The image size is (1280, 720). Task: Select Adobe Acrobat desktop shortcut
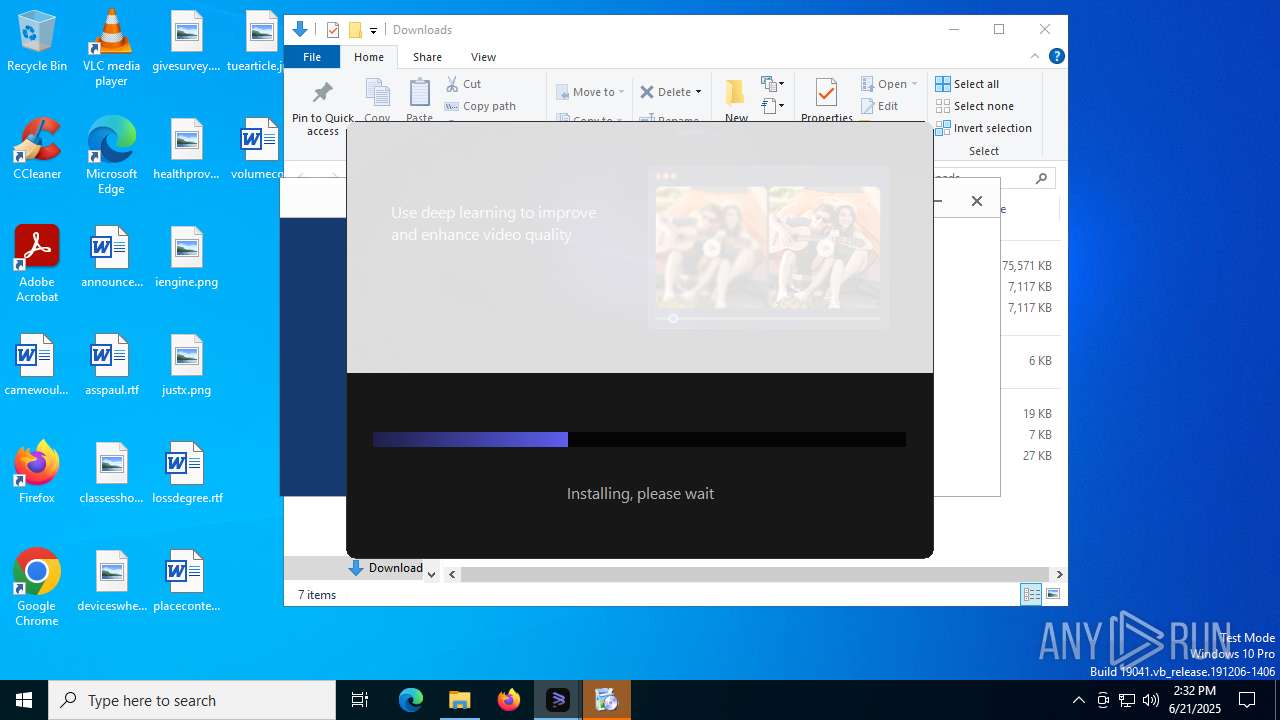pyautogui.click(x=37, y=264)
